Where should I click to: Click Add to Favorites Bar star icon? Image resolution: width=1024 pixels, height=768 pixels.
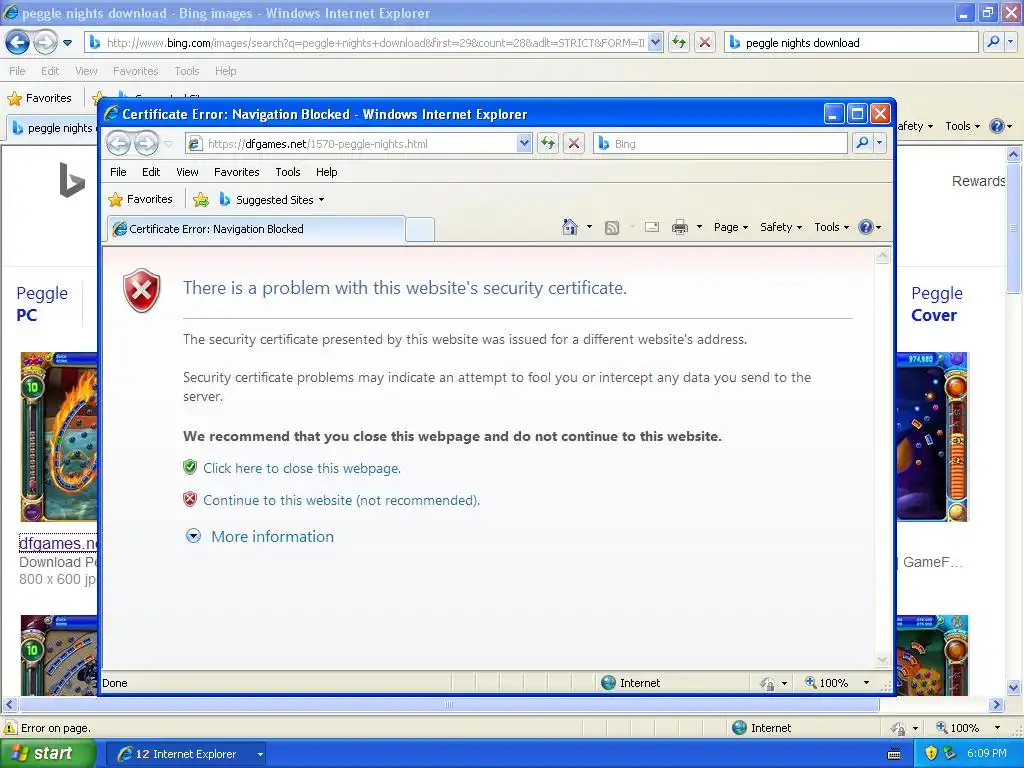[201, 199]
